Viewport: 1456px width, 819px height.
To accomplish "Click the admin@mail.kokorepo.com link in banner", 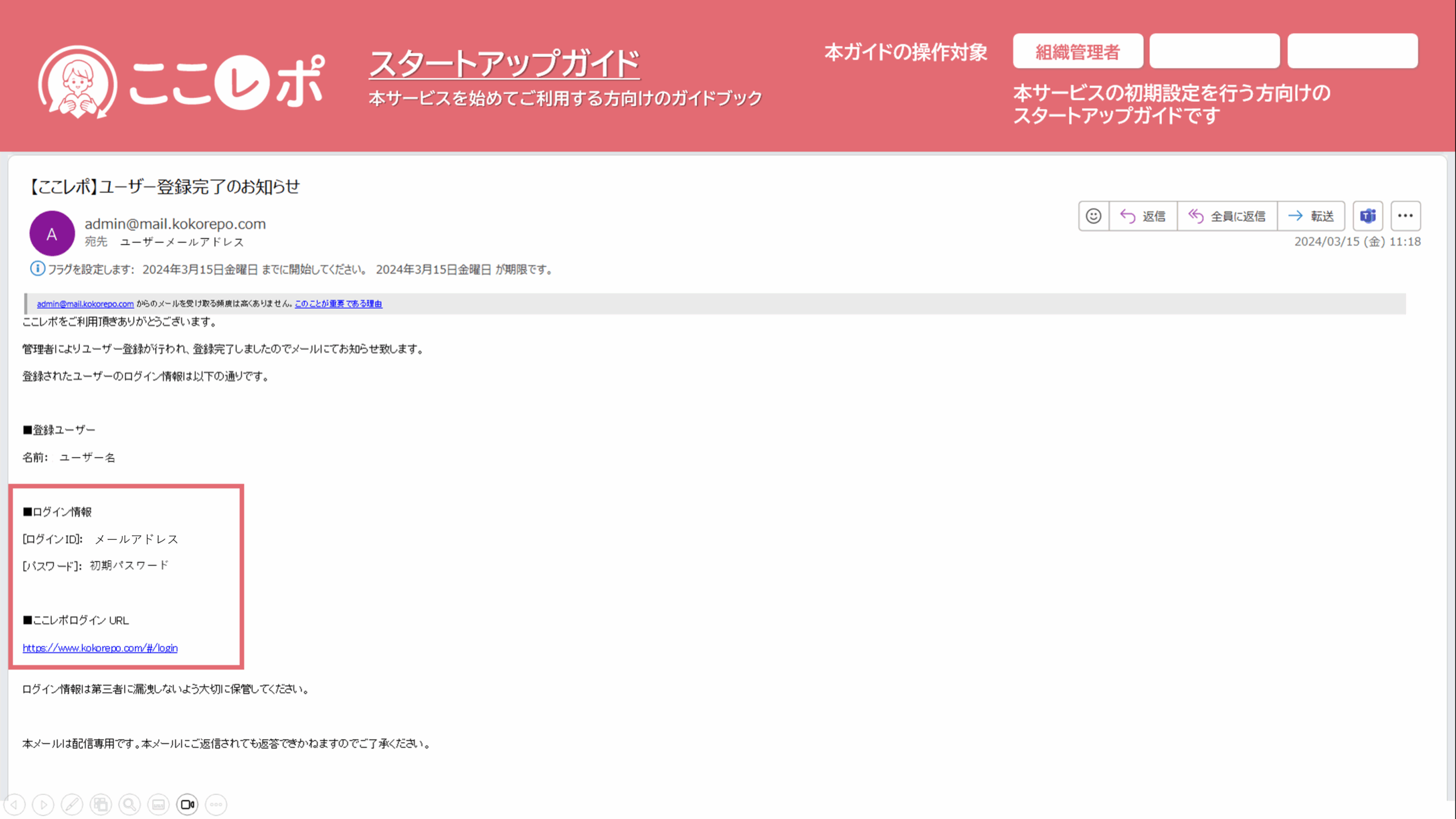I will [x=85, y=304].
